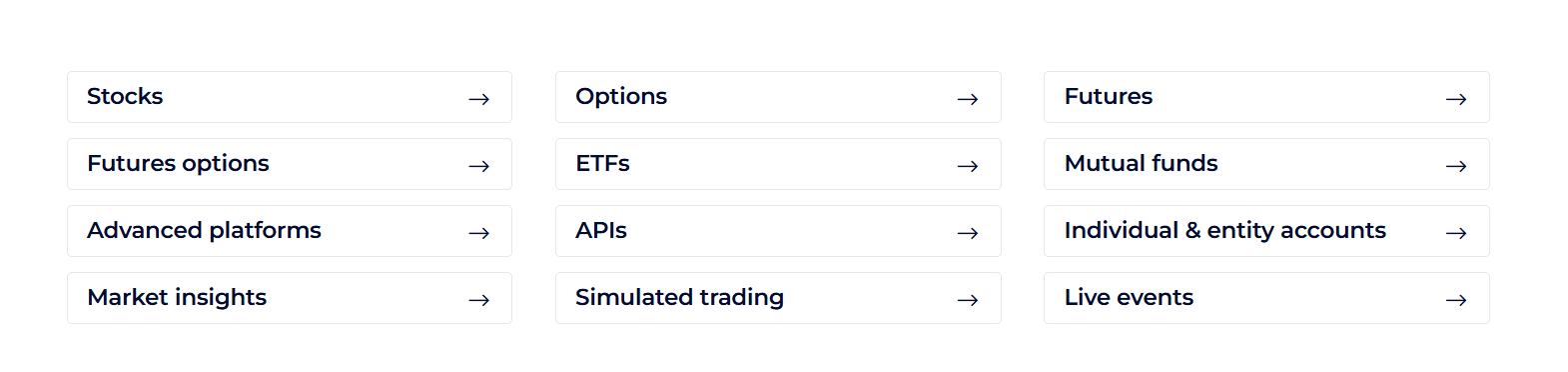
Task: Click the arrow icon on Simulated trading
Action: pyautogui.click(x=968, y=300)
